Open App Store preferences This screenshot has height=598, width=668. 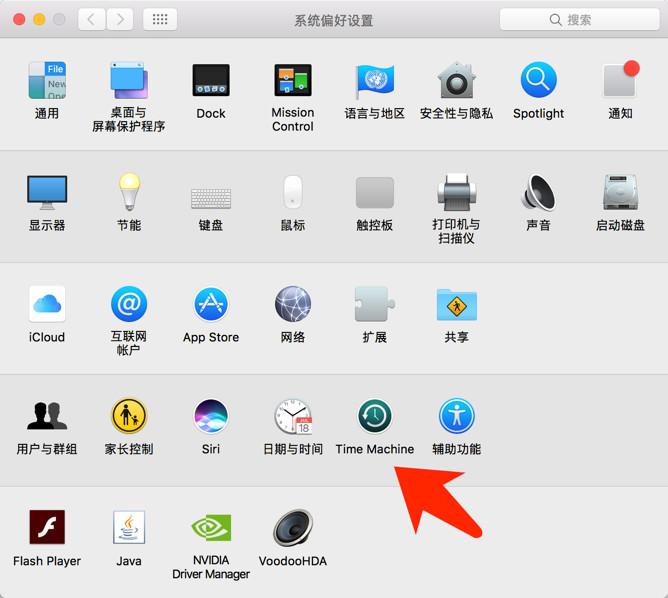[211, 304]
